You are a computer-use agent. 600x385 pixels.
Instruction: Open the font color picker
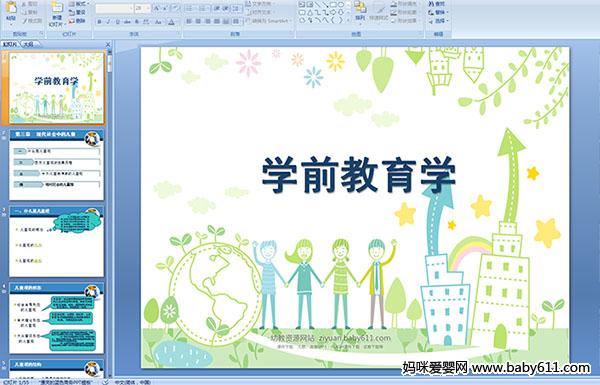point(171,22)
